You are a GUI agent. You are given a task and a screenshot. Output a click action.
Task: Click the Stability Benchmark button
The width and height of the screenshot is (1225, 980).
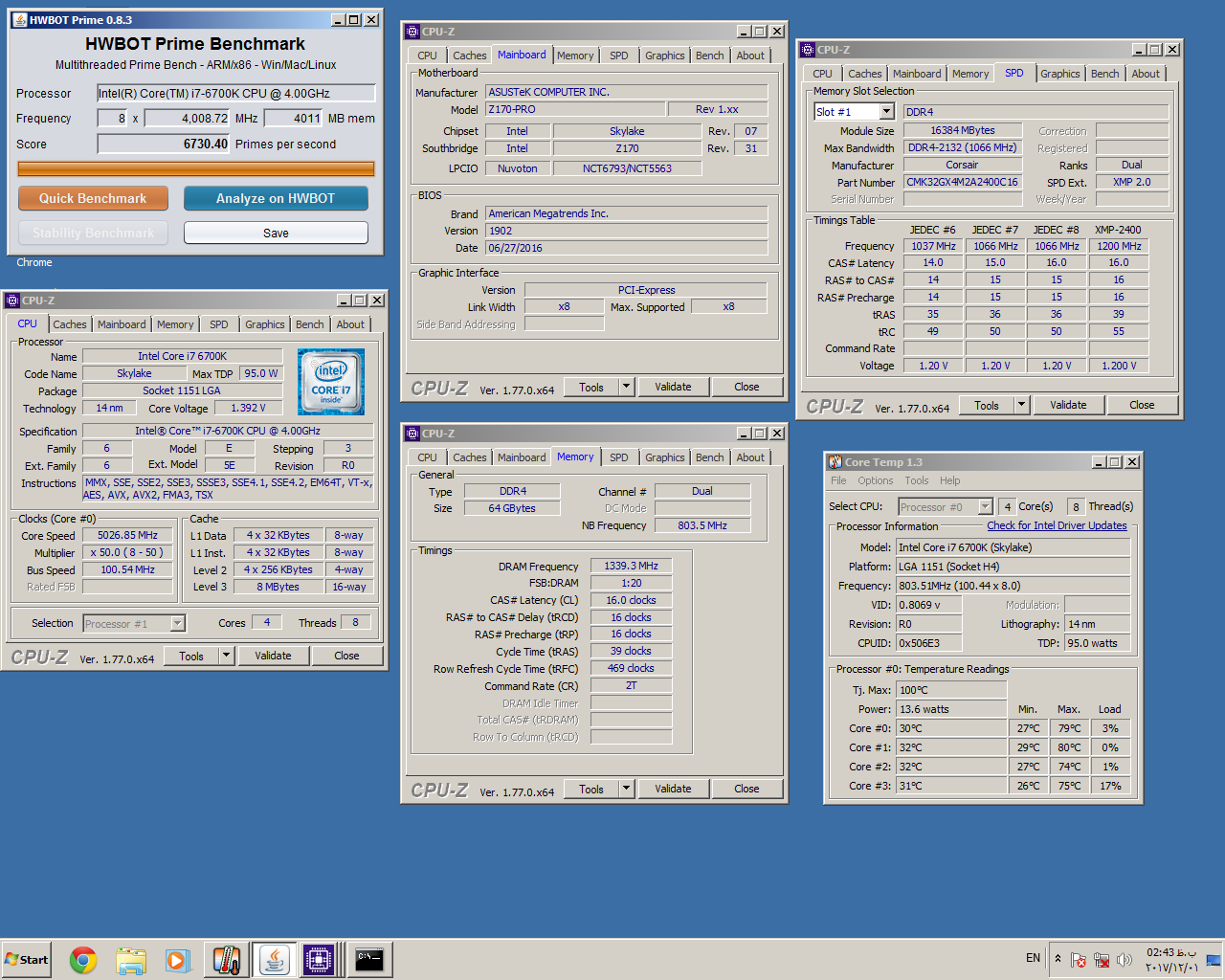click(x=93, y=233)
